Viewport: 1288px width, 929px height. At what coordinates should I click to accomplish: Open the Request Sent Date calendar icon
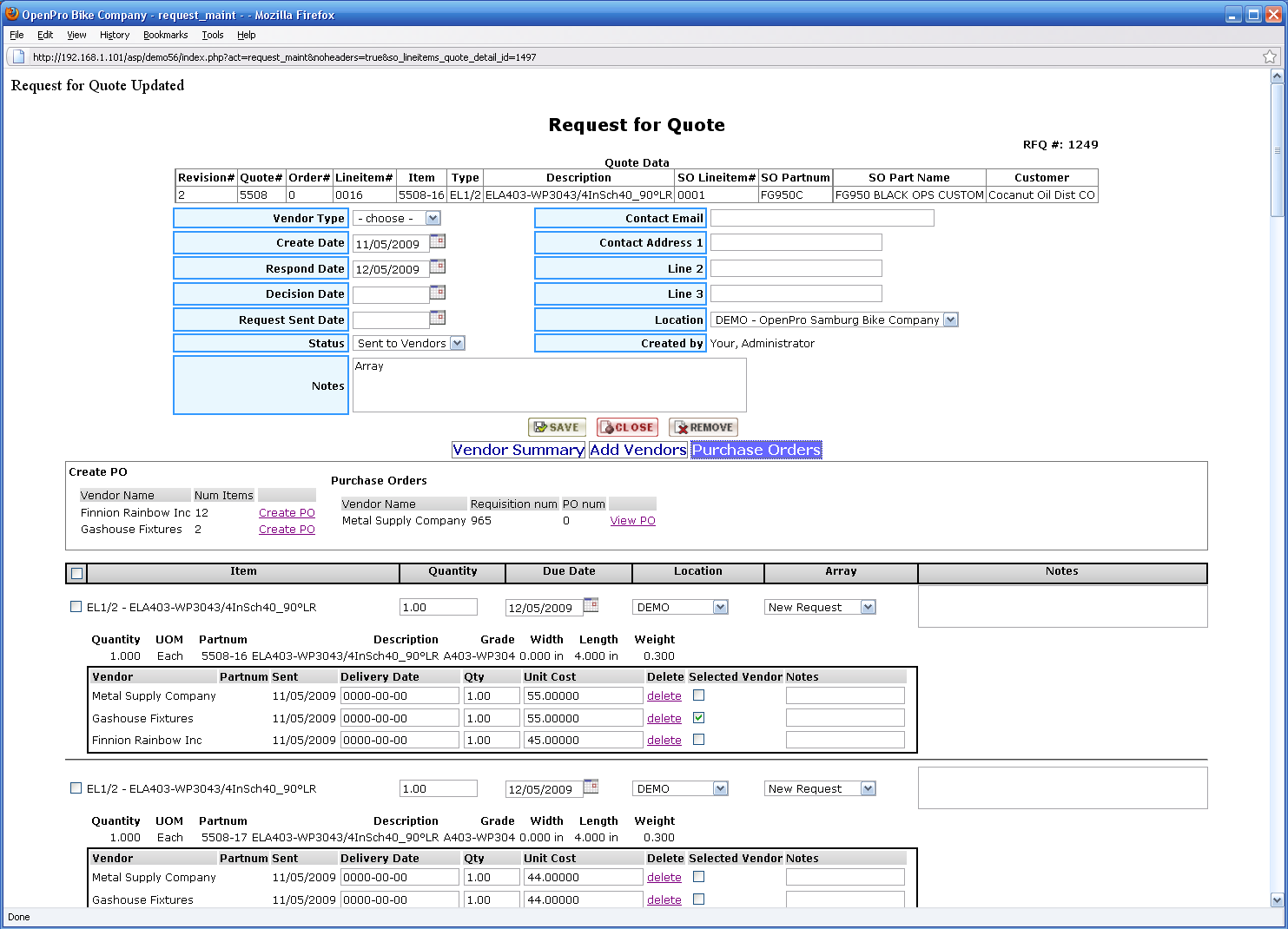[438, 318]
